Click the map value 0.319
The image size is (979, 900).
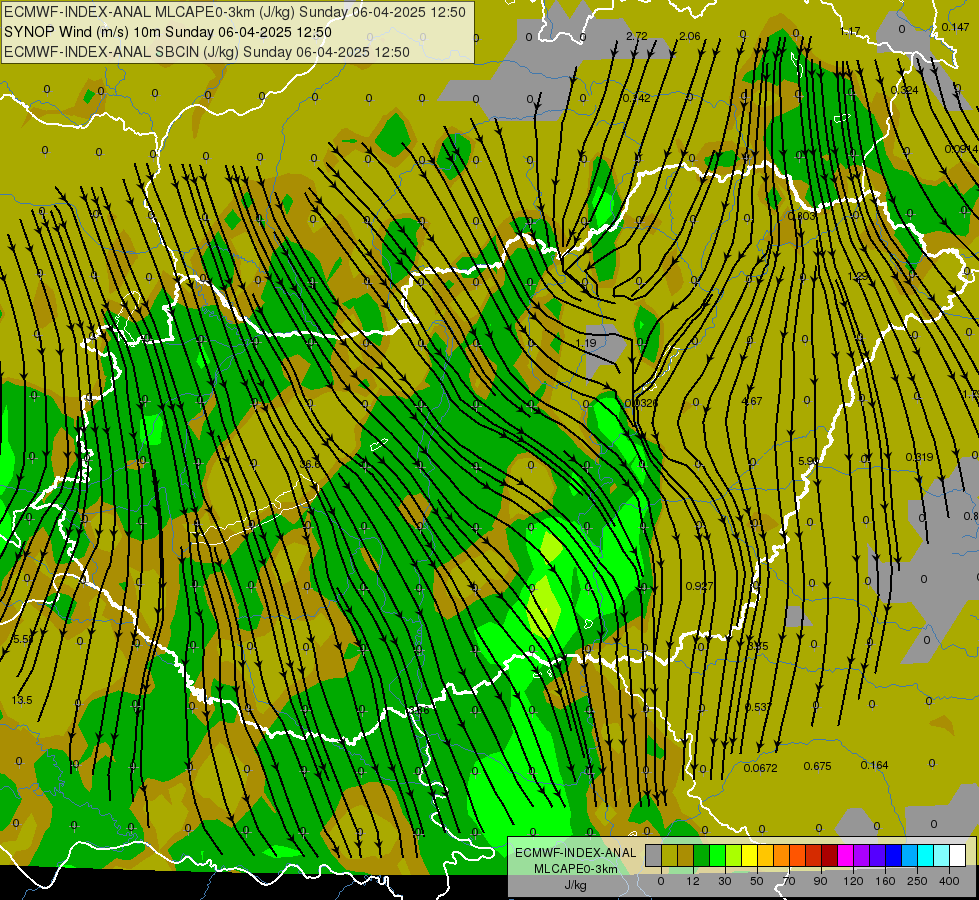(920, 457)
